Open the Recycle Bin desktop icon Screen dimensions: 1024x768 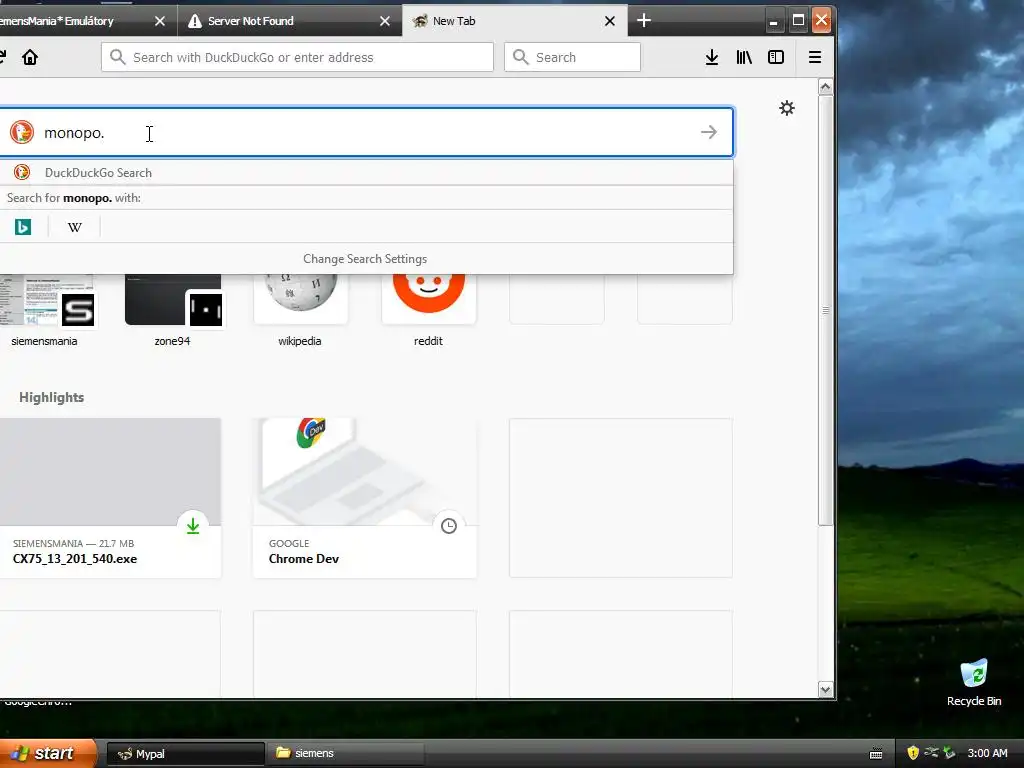coord(974,682)
